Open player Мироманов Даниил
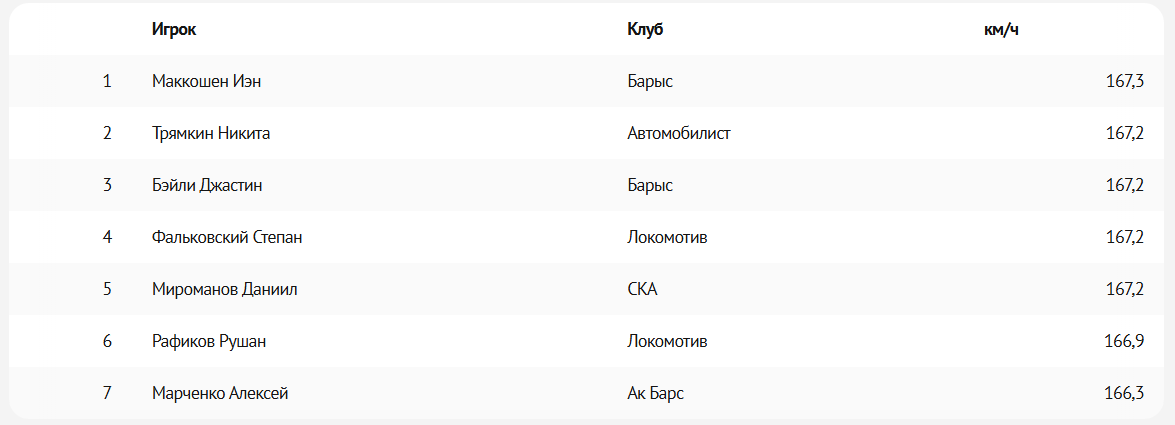1175x425 pixels. click(224, 289)
